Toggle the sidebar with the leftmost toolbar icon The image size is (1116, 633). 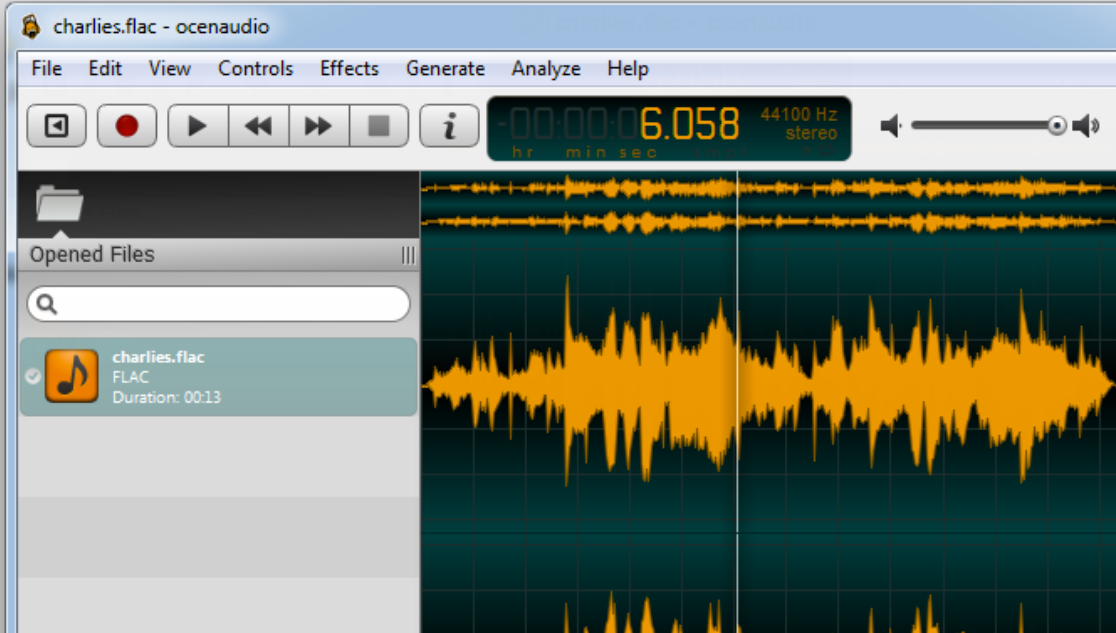(56, 125)
